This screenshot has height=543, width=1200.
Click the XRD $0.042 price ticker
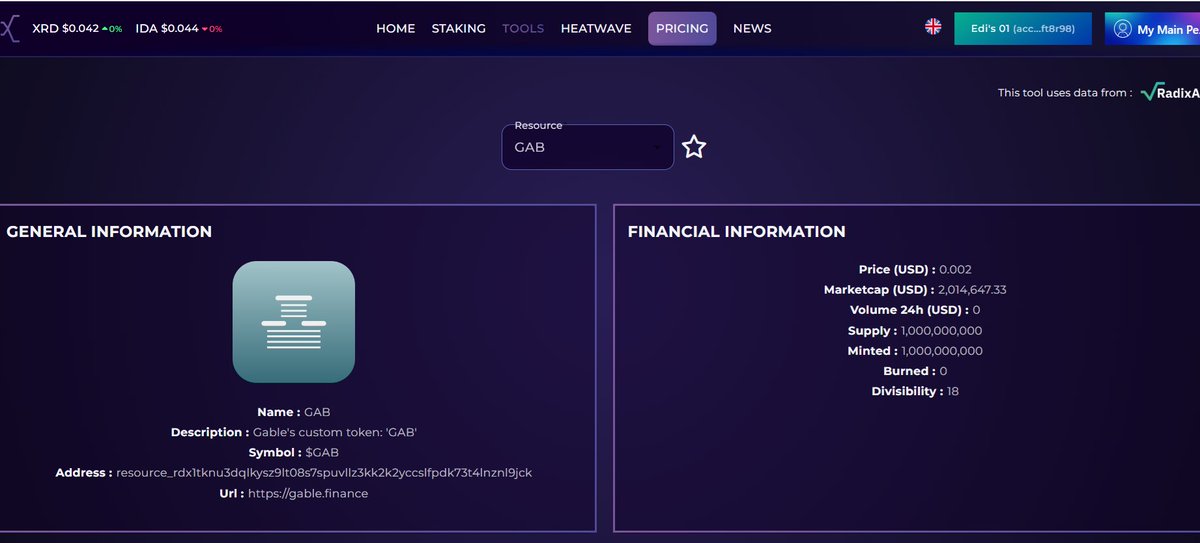click(x=77, y=28)
